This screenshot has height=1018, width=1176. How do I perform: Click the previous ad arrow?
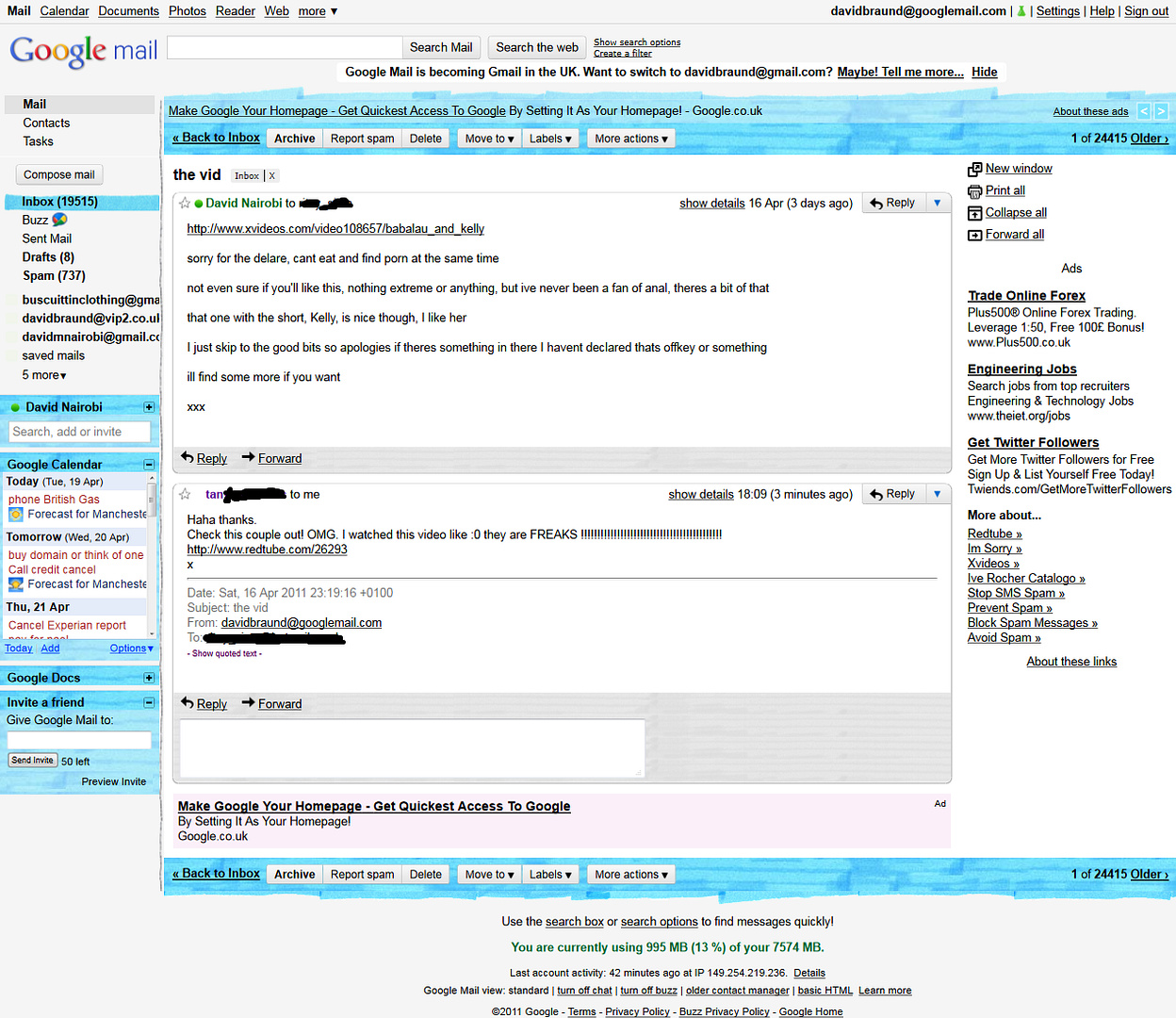(1144, 111)
